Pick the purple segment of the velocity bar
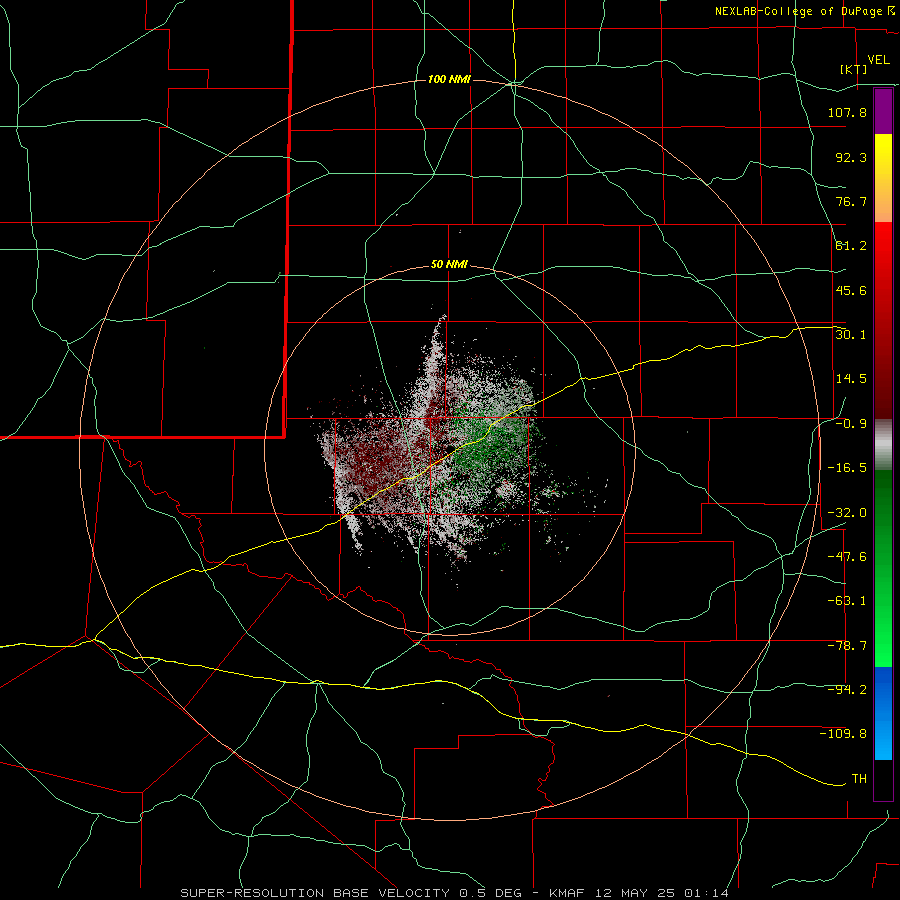Screen dimensions: 900x900 click(883, 111)
